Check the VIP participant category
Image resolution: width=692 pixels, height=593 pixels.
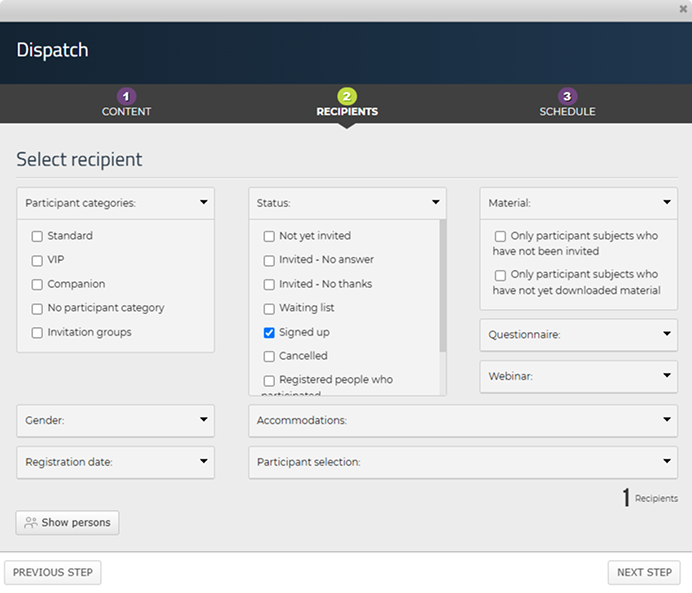point(37,260)
